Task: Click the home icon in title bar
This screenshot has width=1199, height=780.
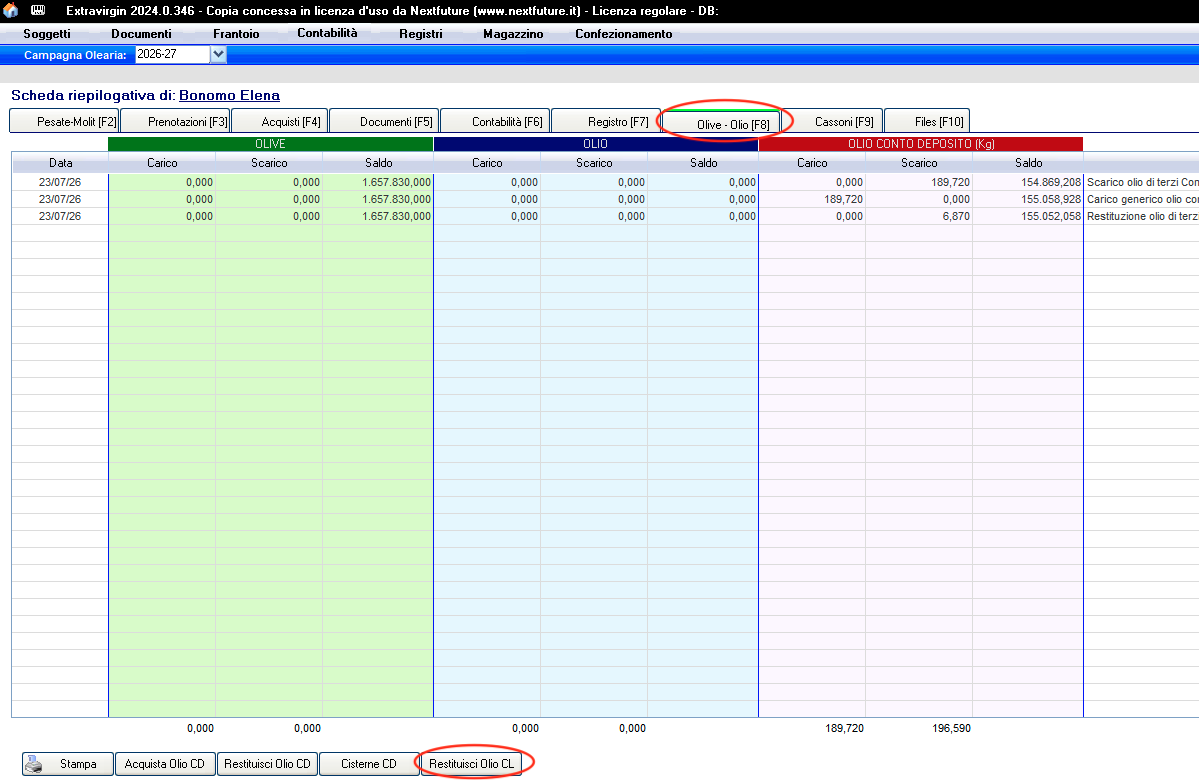Action: pyautogui.click(x=11, y=11)
